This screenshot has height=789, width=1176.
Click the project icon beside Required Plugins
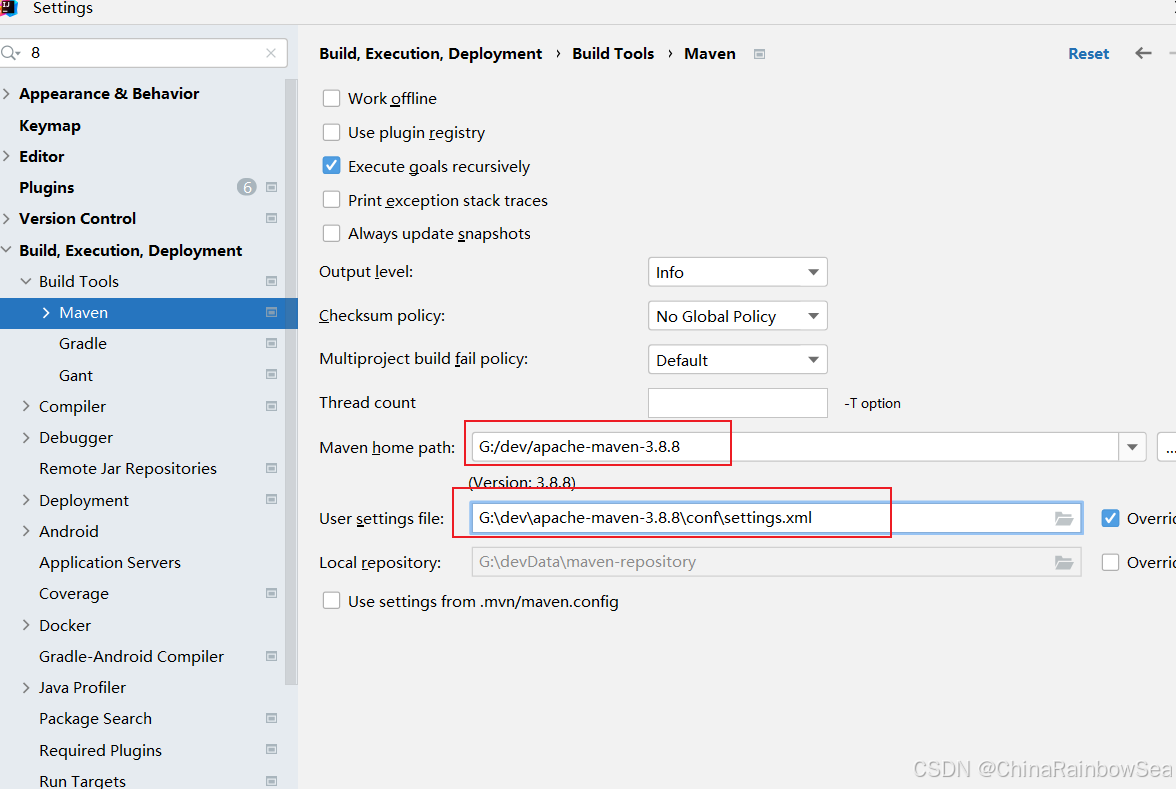point(272,749)
